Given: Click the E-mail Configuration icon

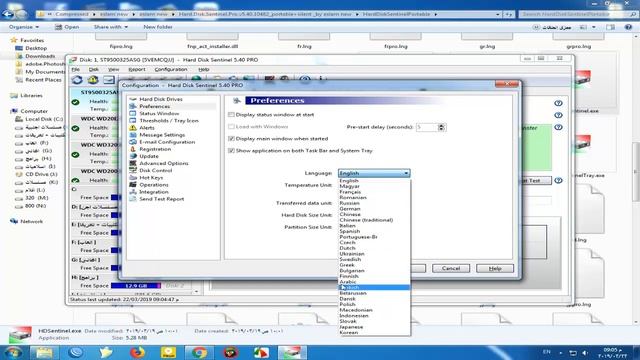Looking at the screenshot, I should point(133,142).
